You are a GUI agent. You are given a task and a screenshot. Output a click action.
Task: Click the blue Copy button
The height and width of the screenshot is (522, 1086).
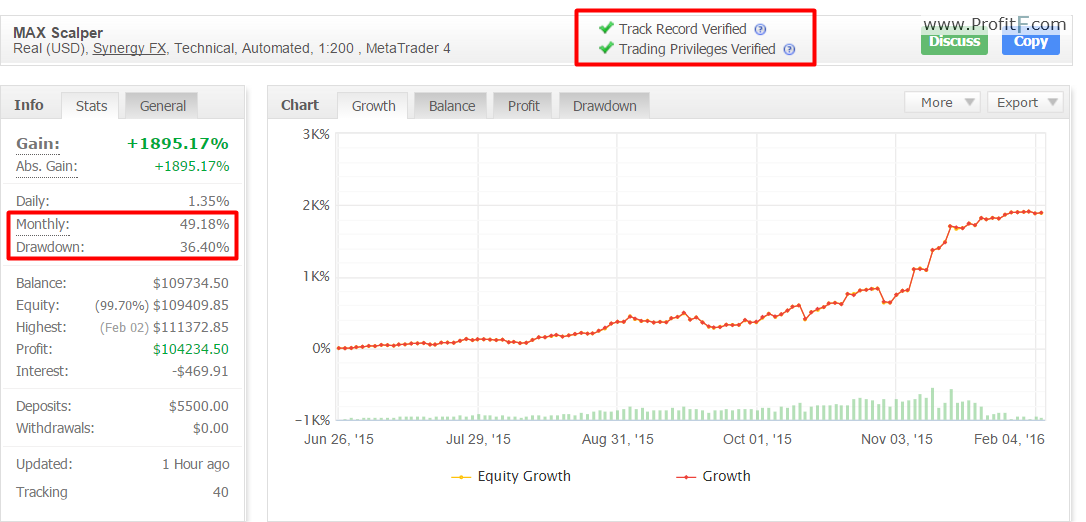[x=1031, y=42]
